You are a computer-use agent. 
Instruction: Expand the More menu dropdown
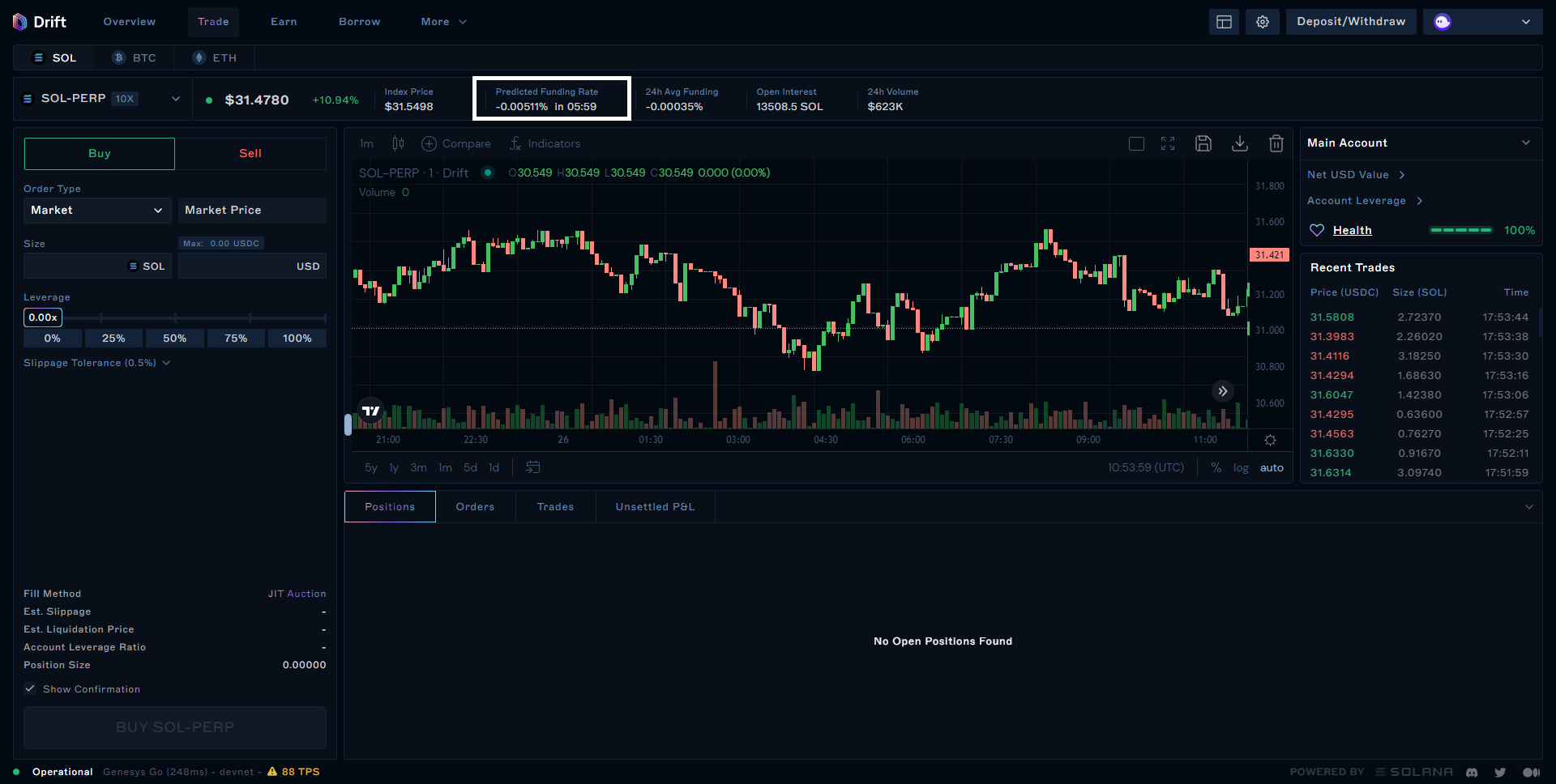(x=443, y=22)
